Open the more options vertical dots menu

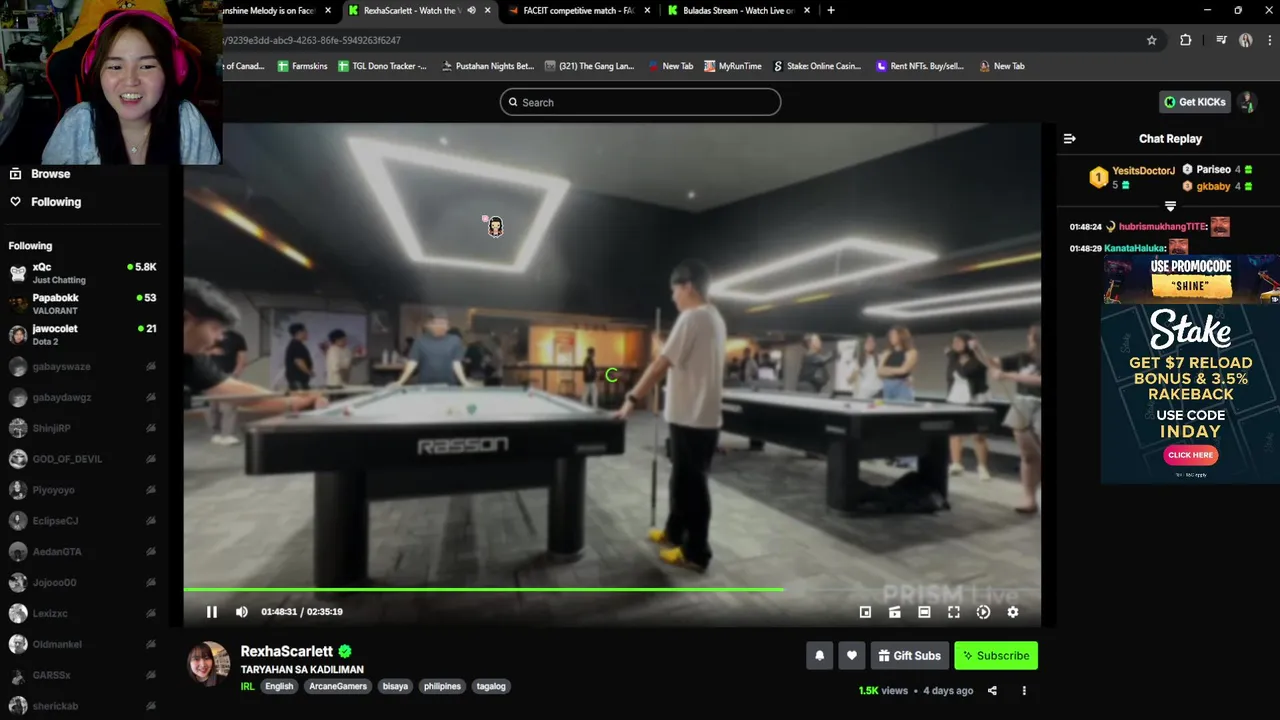click(x=1024, y=691)
